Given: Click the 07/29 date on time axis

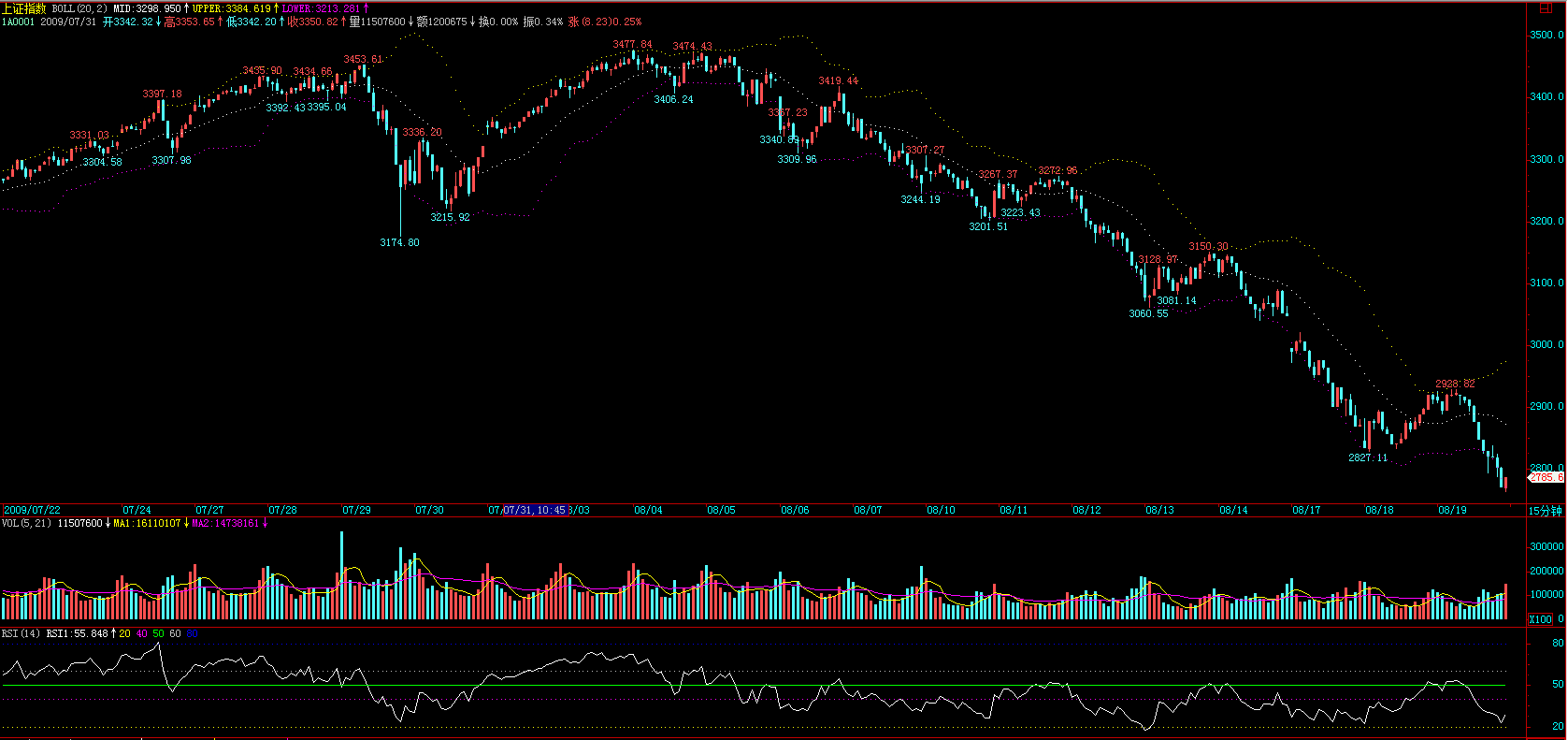Looking at the screenshot, I should 356,510.
